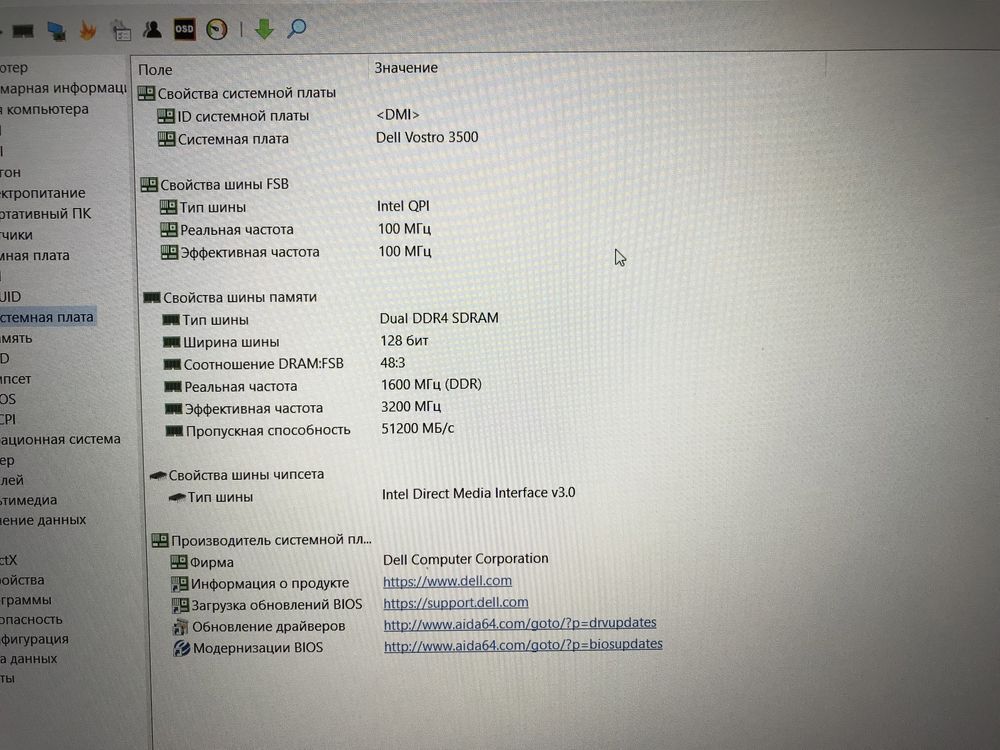The width and height of the screenshot is (1000, 750).
Task: Click the blue magnifier search icon
Action: click(297, 28)
